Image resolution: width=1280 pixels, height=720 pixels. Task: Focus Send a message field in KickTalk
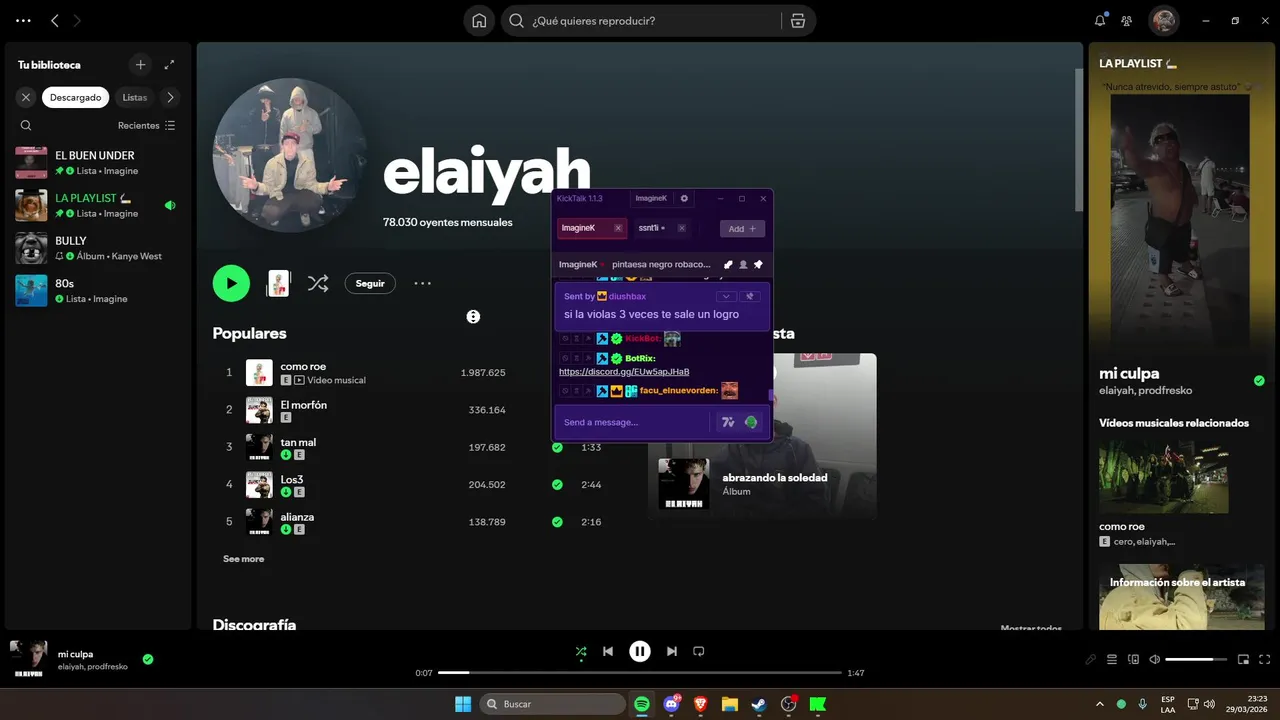tap(633, 422)
